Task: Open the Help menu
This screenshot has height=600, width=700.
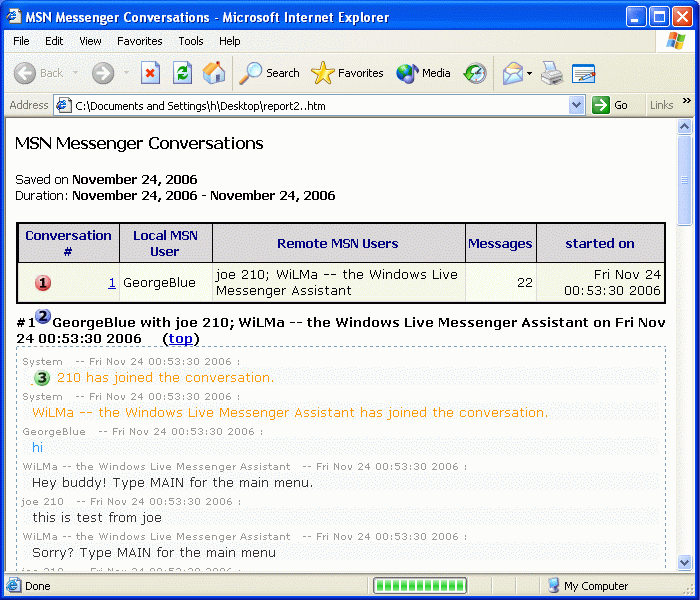Action: click(x=229, y=41)
